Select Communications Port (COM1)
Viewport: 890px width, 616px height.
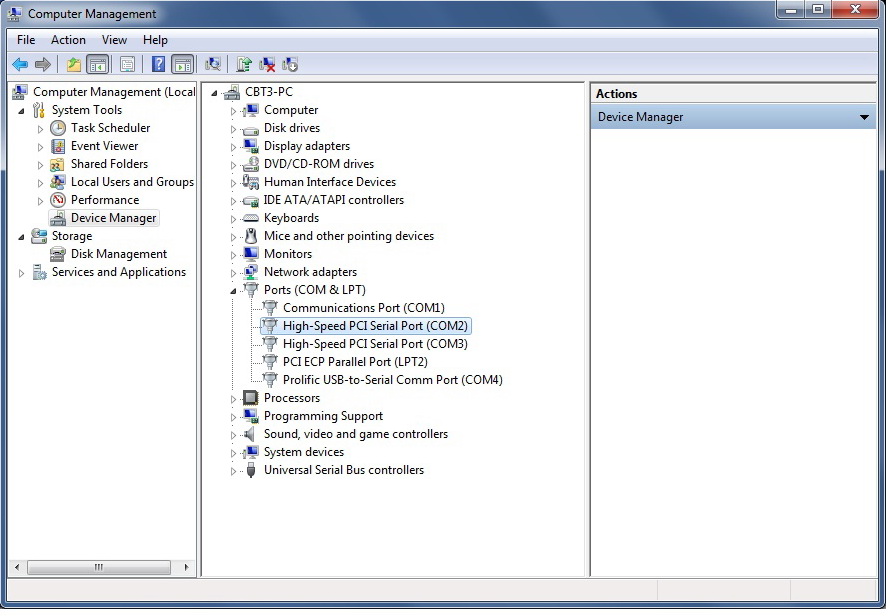pos(363,308)
